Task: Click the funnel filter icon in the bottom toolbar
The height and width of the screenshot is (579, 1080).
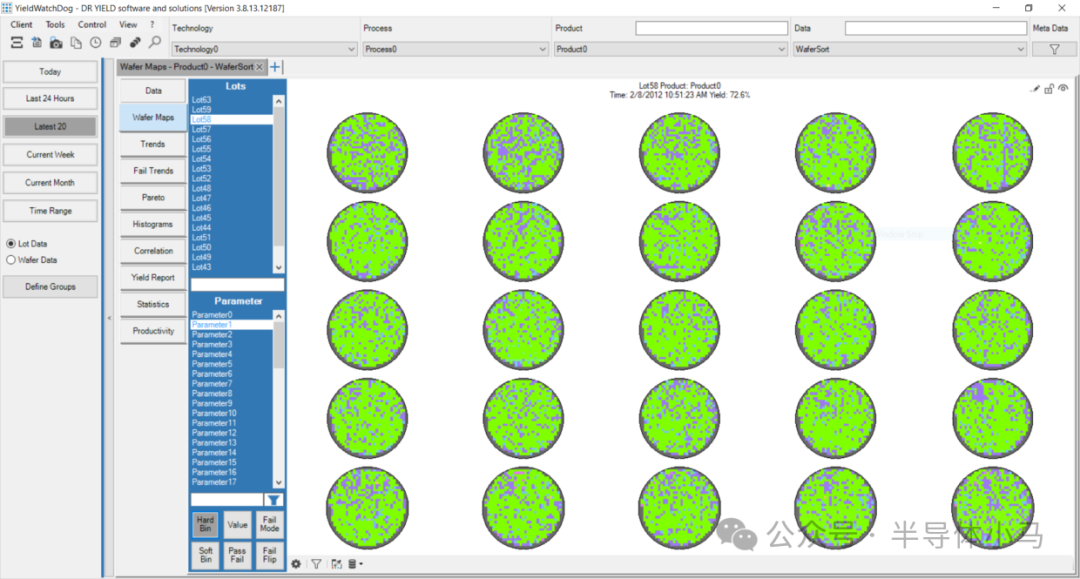Action: 316,564
